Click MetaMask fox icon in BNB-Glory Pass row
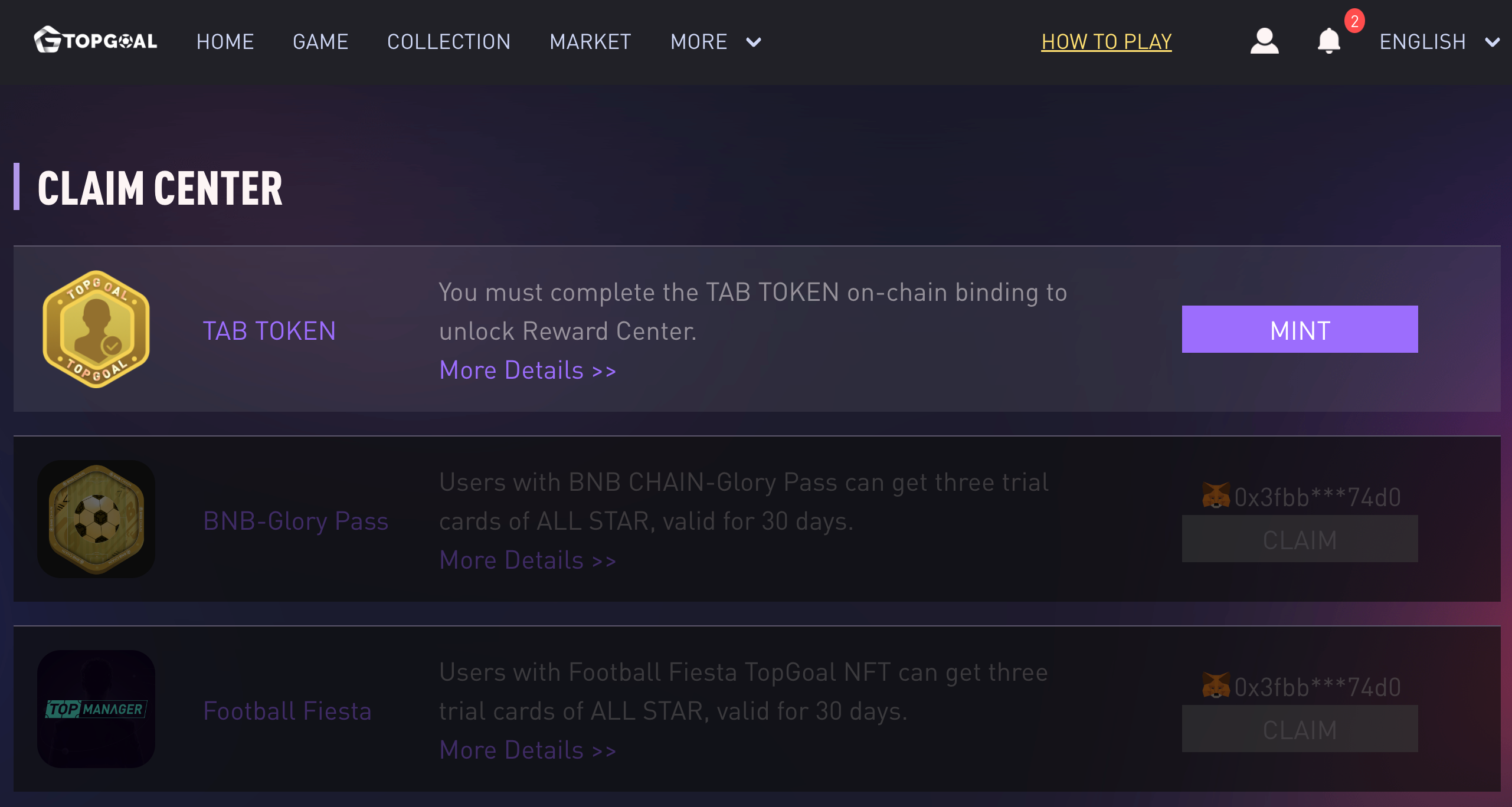This screenshot has height=807, width=1512. [x=1216, y=496]
